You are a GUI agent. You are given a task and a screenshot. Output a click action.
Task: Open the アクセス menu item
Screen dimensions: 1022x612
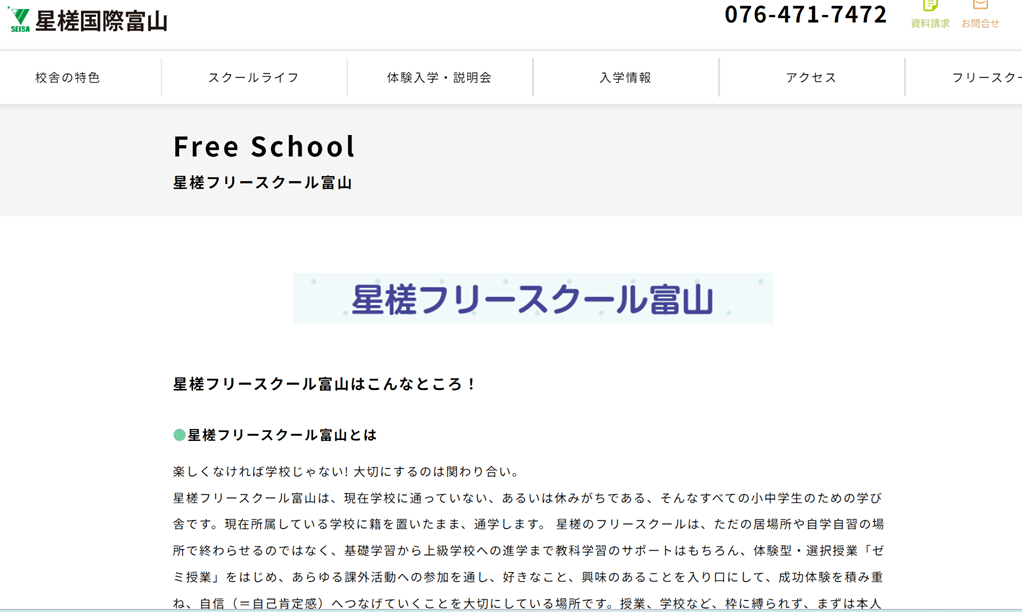coord(811,78)
